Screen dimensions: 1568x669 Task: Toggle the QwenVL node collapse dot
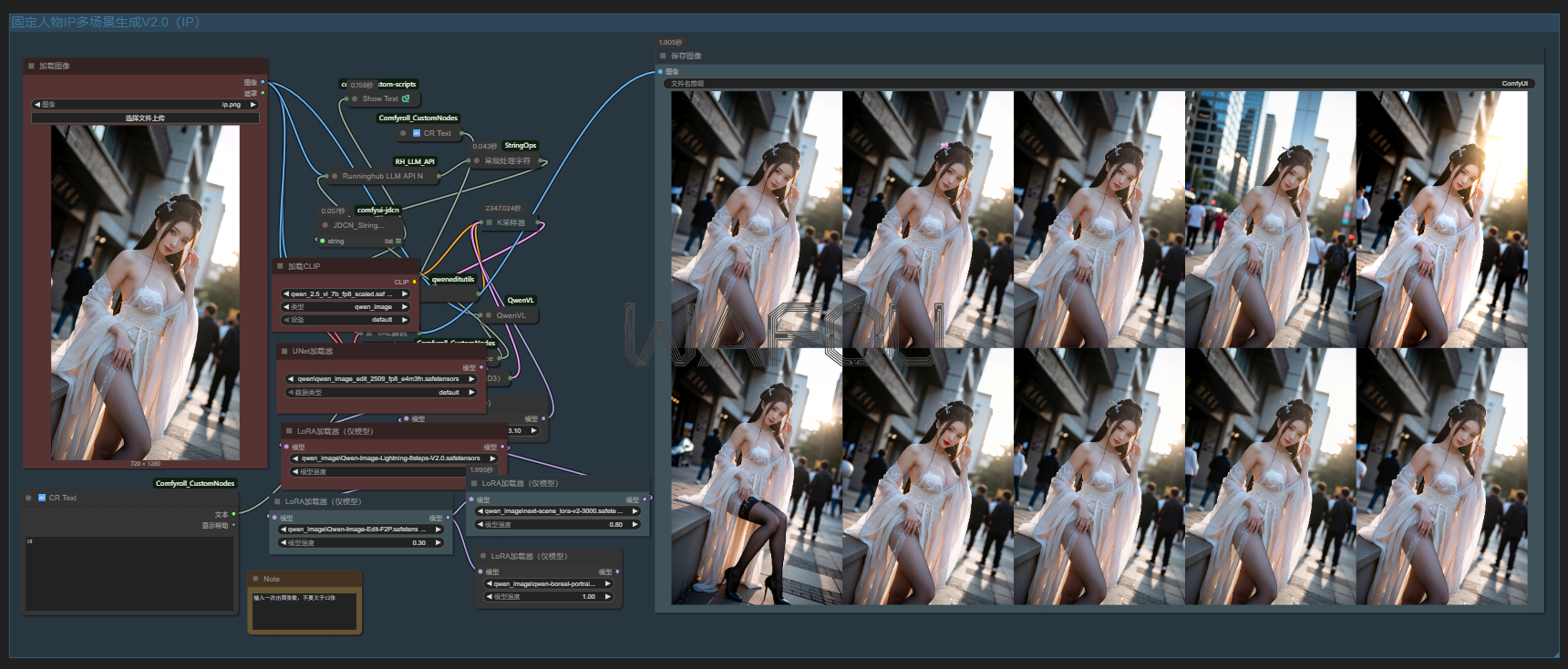point(489,315)
